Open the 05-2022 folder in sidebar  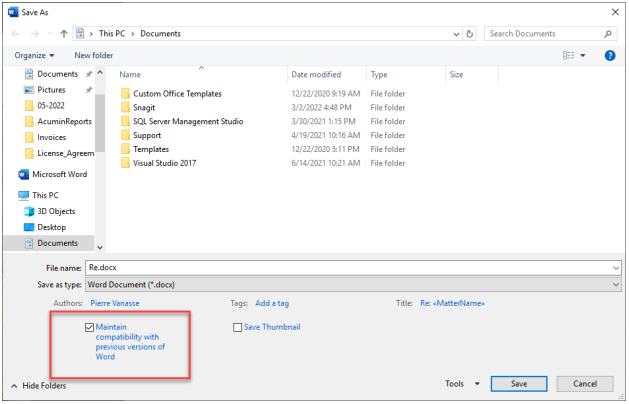point(51,106)
